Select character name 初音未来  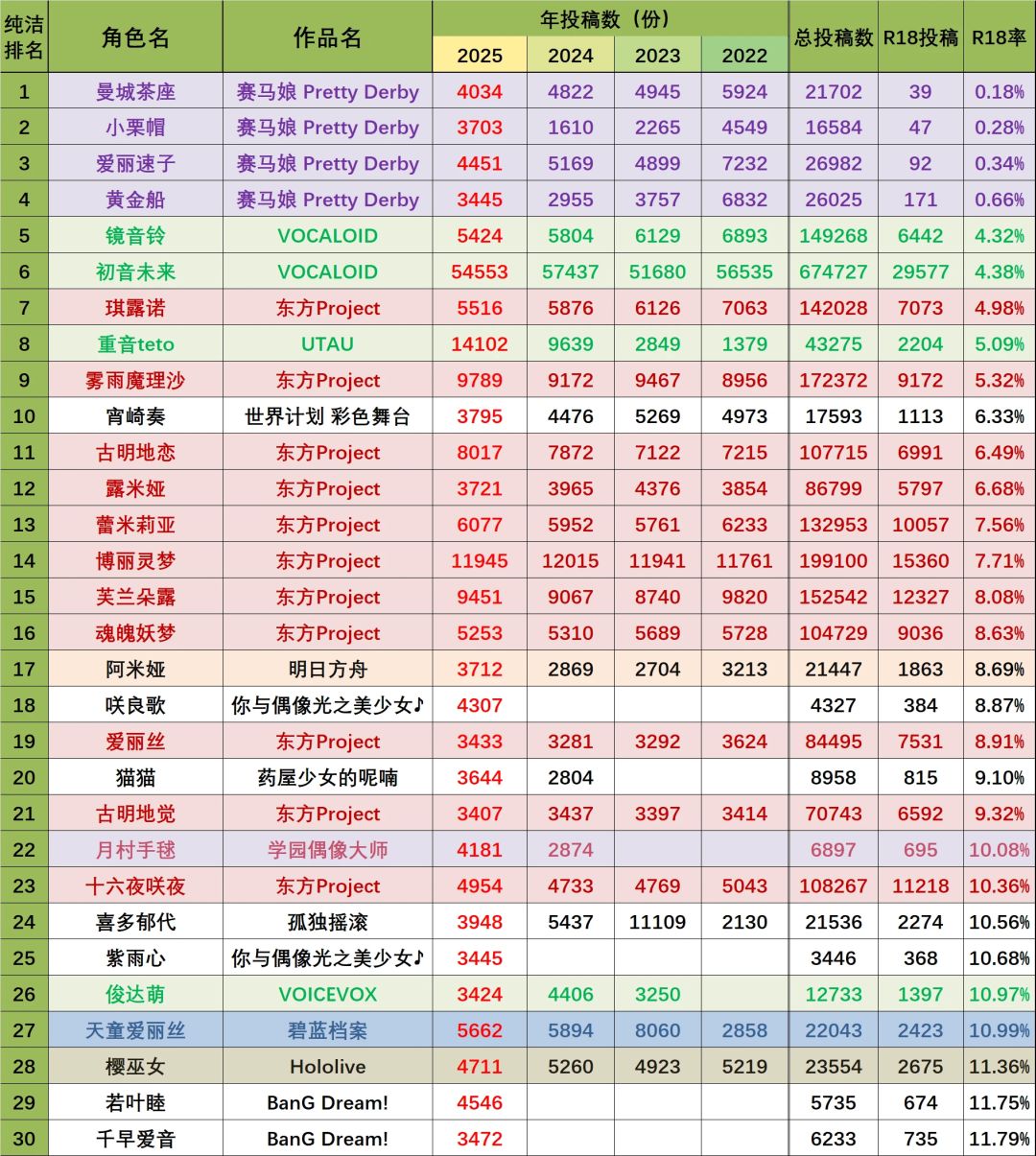(x=135, y=272)
